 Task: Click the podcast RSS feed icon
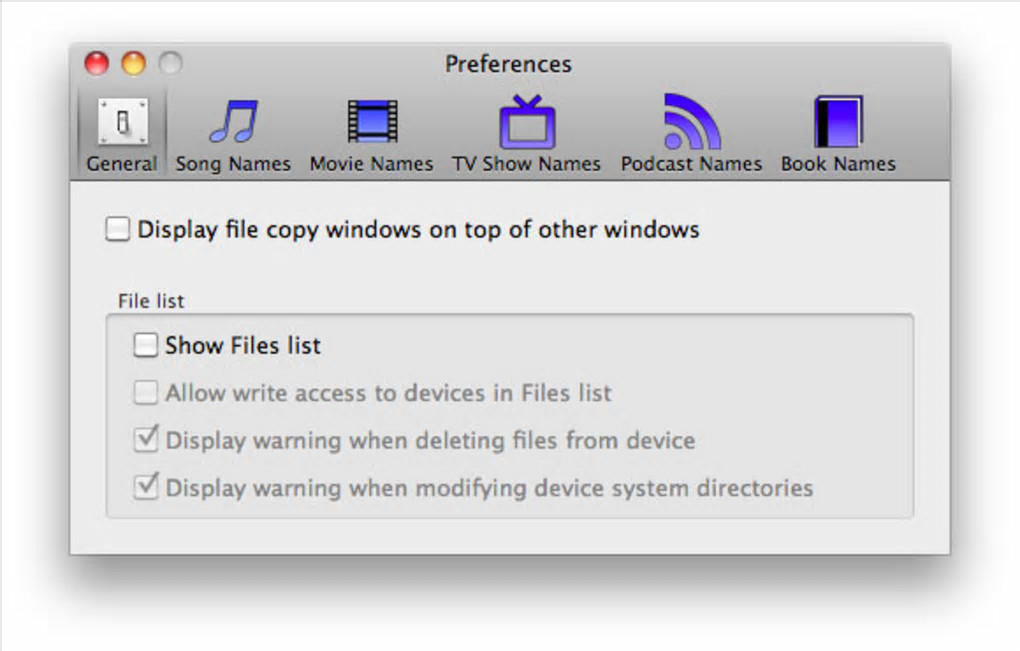[692, 123]
